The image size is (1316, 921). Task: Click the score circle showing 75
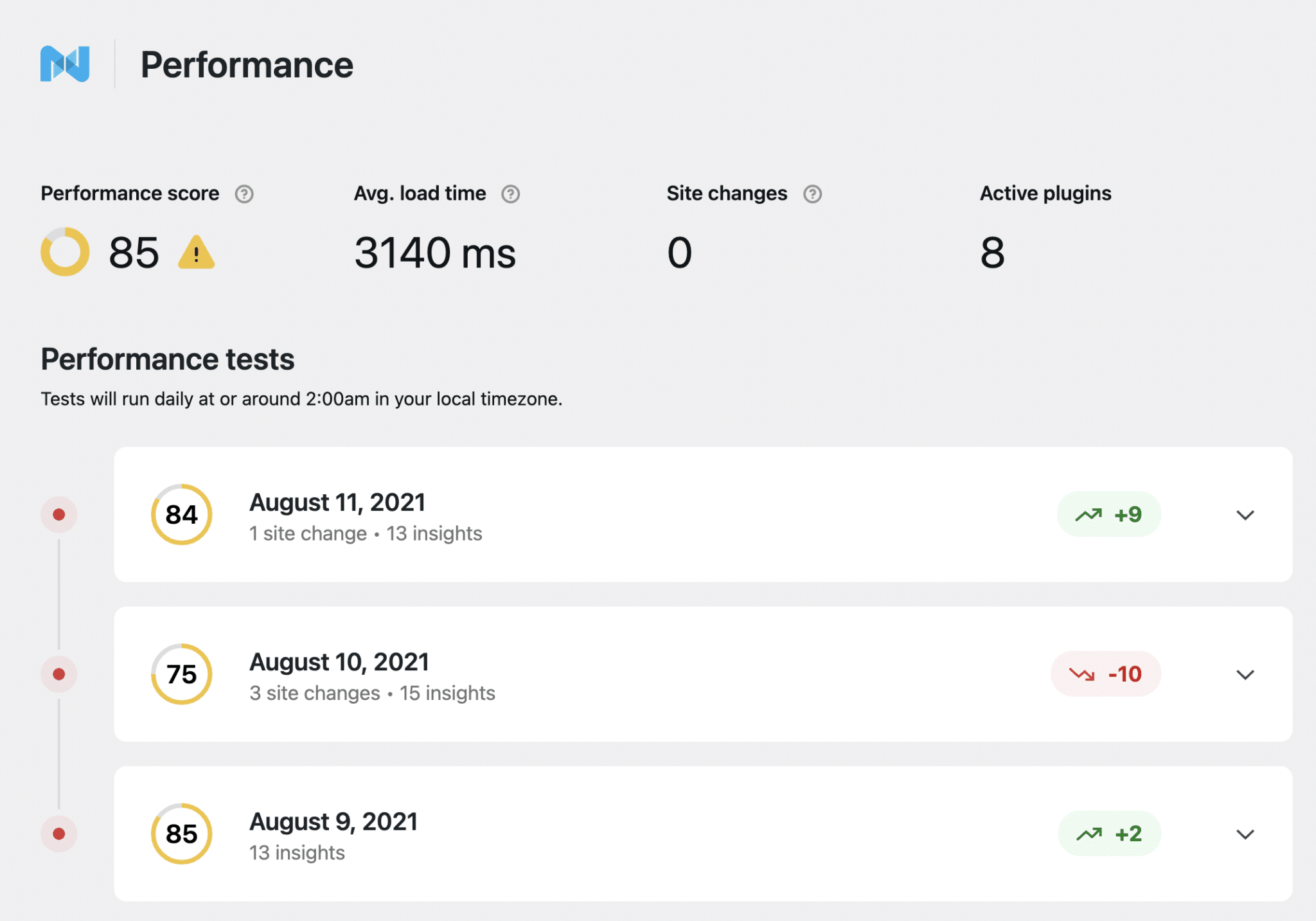click(x=181, y=674)
